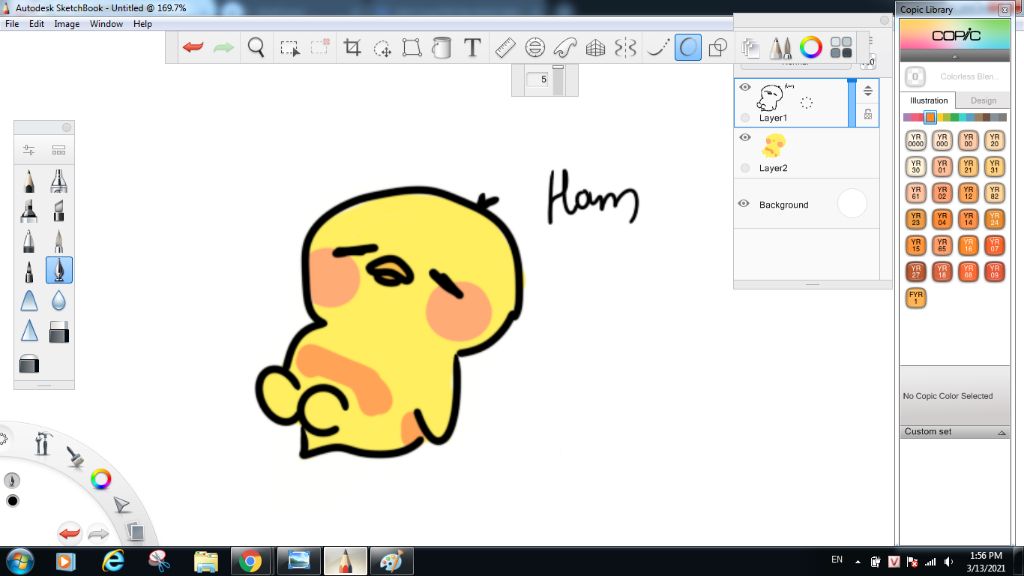Click the red Undo arrow in the top toolbar

(193, 47)
